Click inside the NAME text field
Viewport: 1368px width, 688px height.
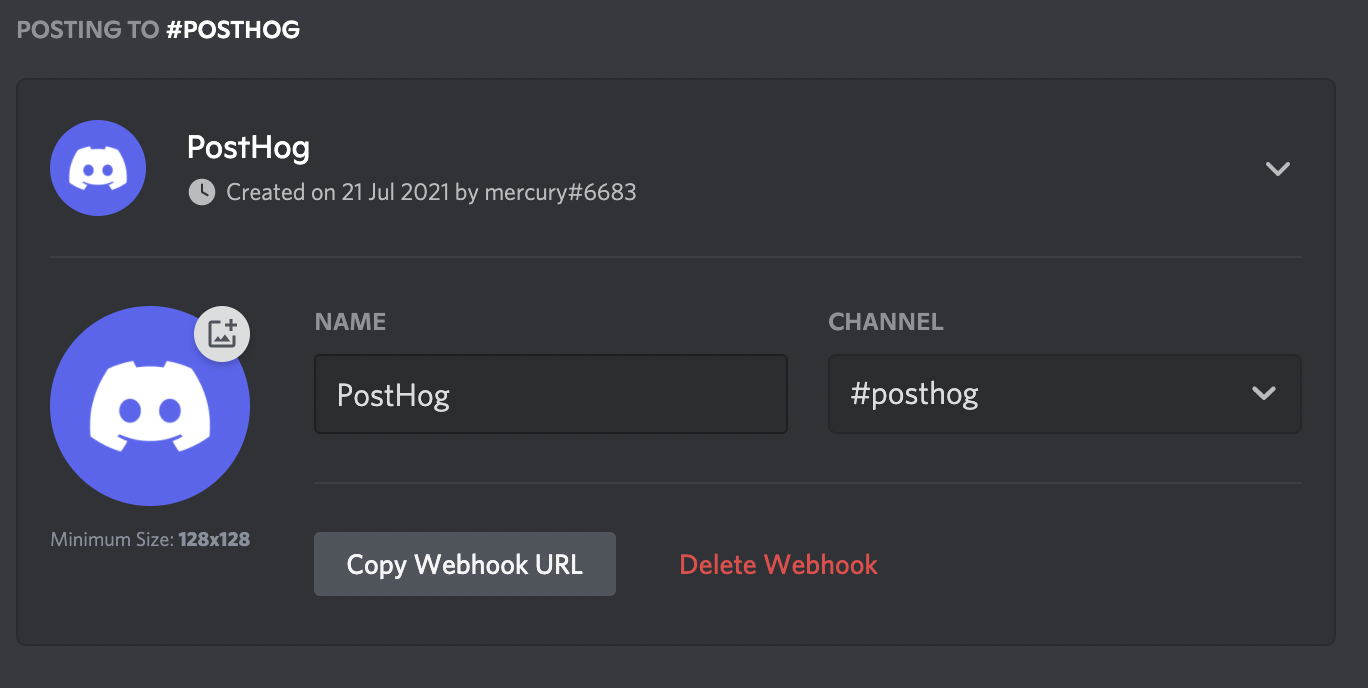(550, 394)
